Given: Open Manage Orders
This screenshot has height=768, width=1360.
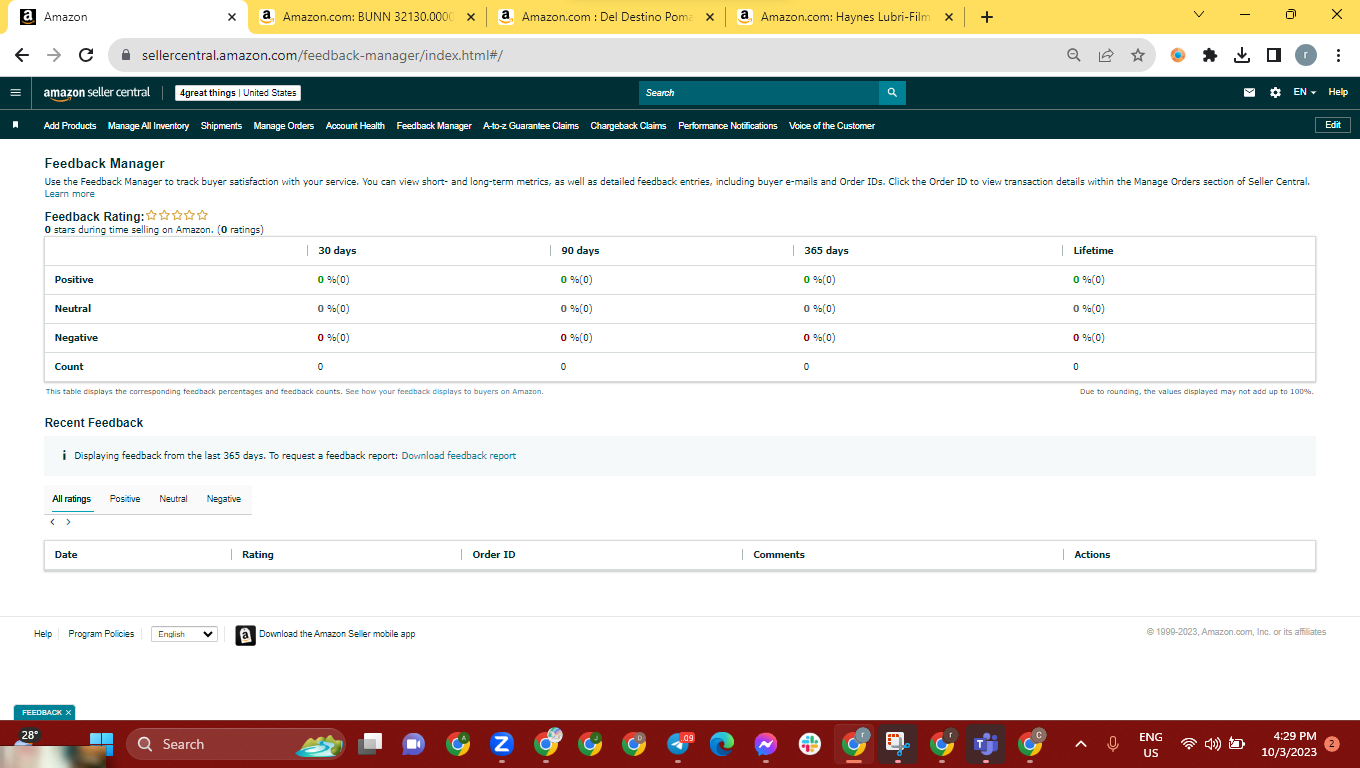Looking at the screenshot, I should (x=284, y=126).
